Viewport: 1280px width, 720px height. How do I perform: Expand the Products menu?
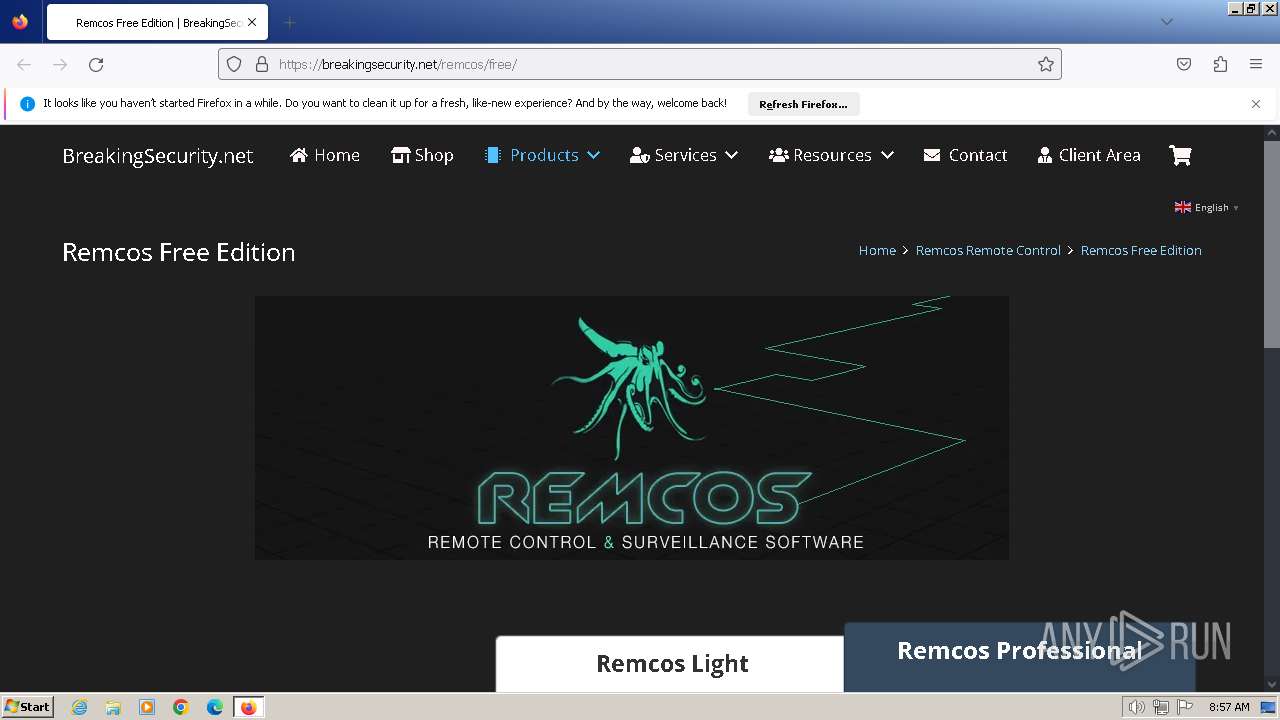point(542,155)
